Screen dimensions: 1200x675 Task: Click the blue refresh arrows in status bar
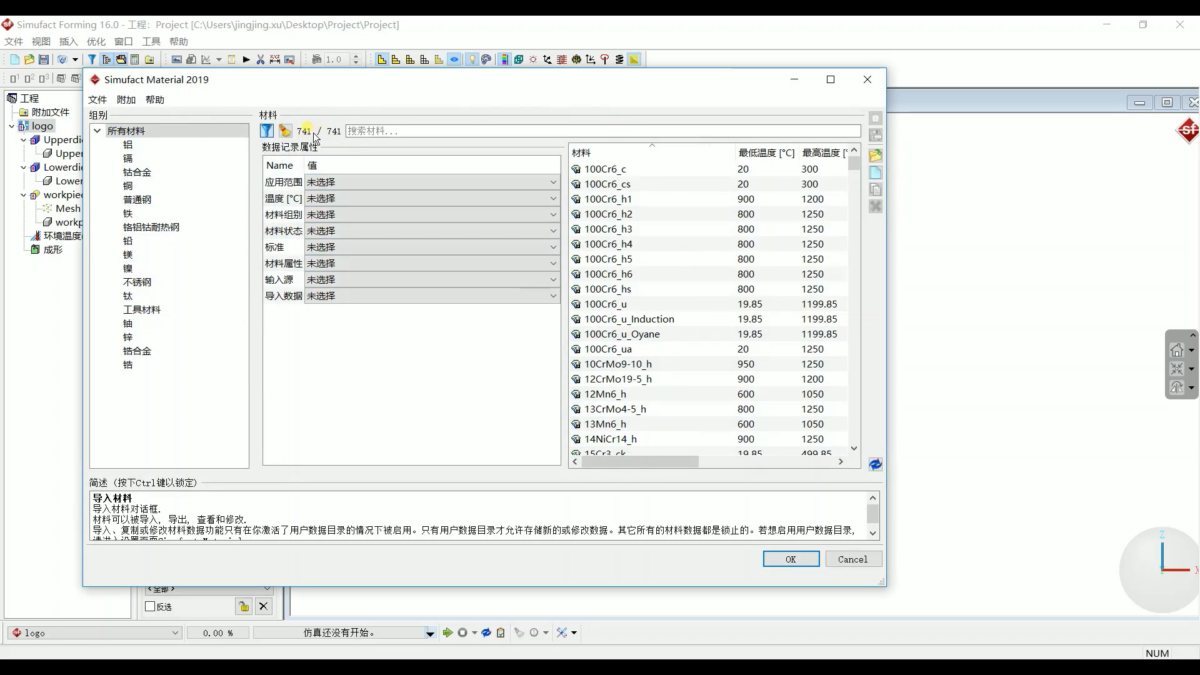click(486, 633)
